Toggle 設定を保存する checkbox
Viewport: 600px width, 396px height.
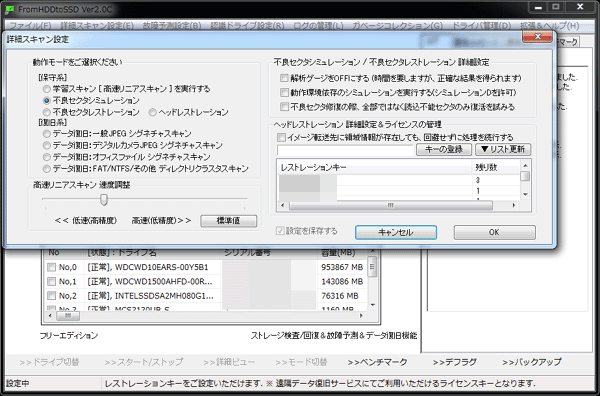pyautogui.click(x=280, y=231)
